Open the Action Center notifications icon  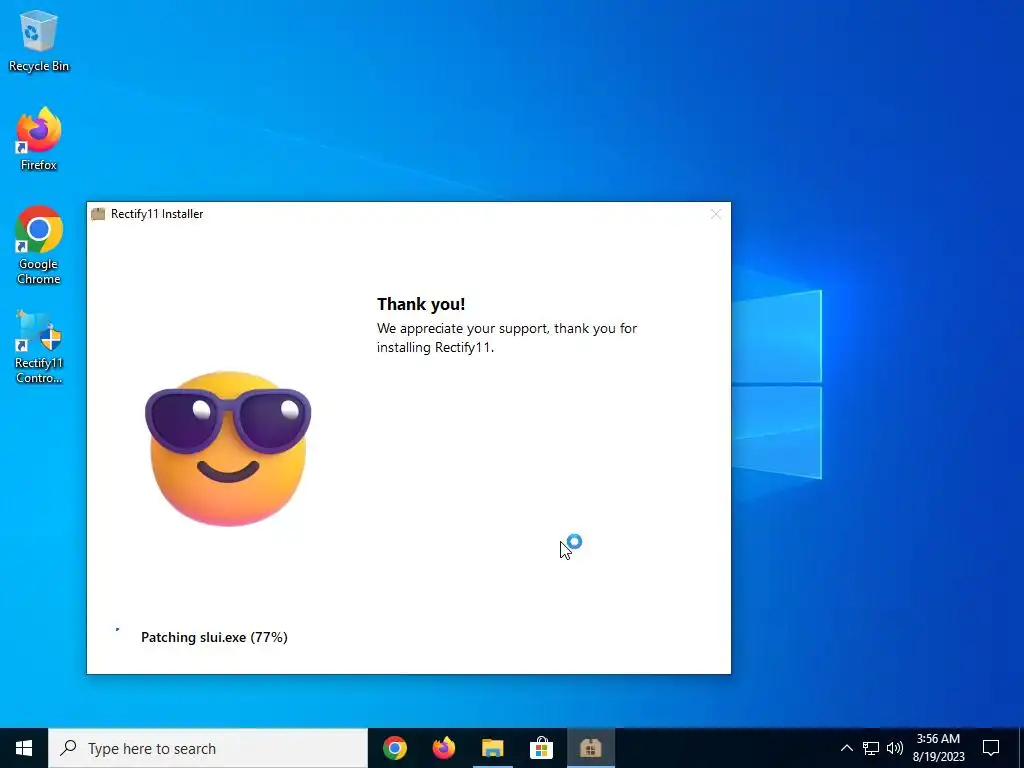[x=991, y=748]
